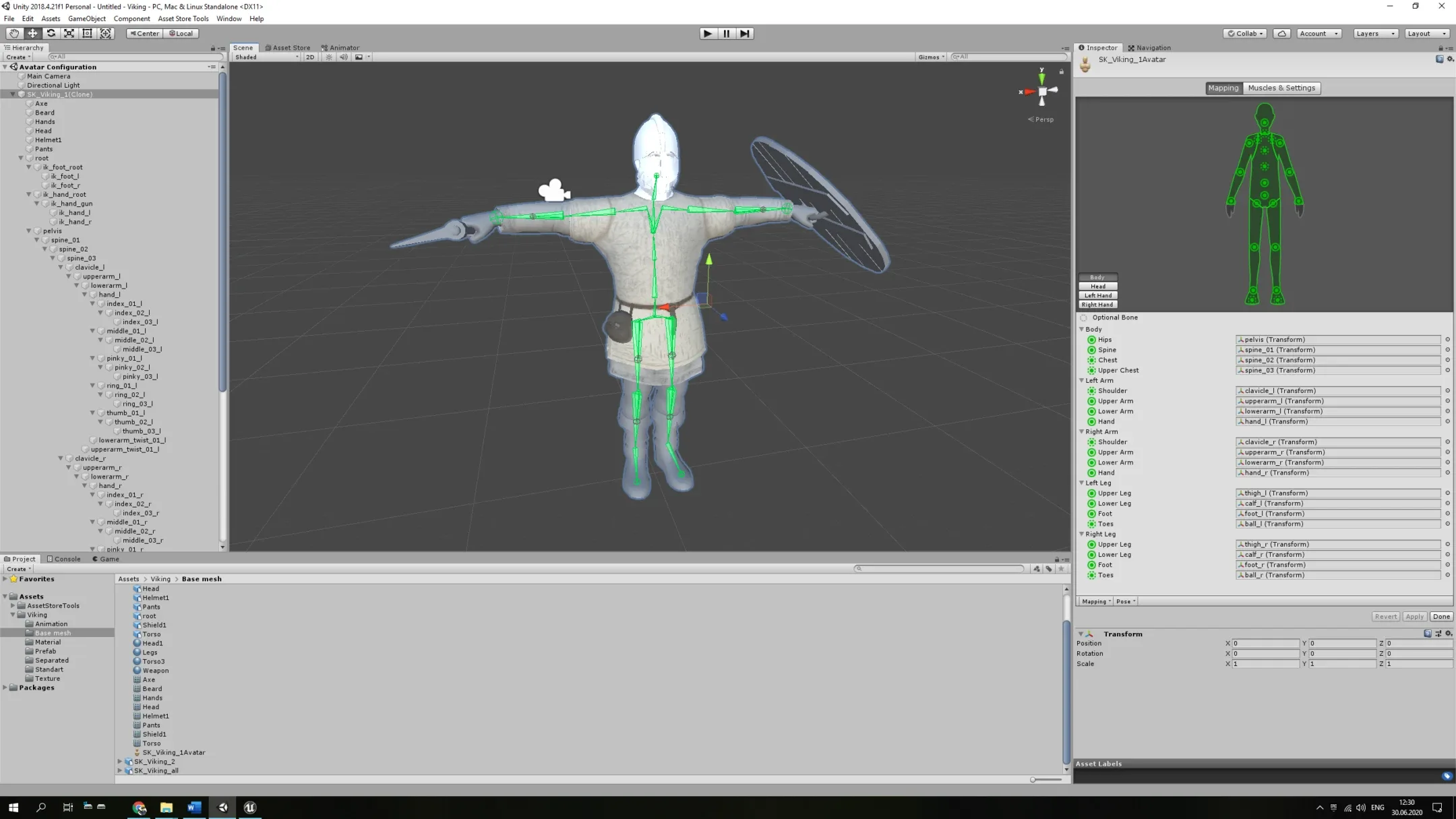This screenshot has height=819, width=1456.
Task: Toggle the 2D scene view mode
Action: pos(310,57)
